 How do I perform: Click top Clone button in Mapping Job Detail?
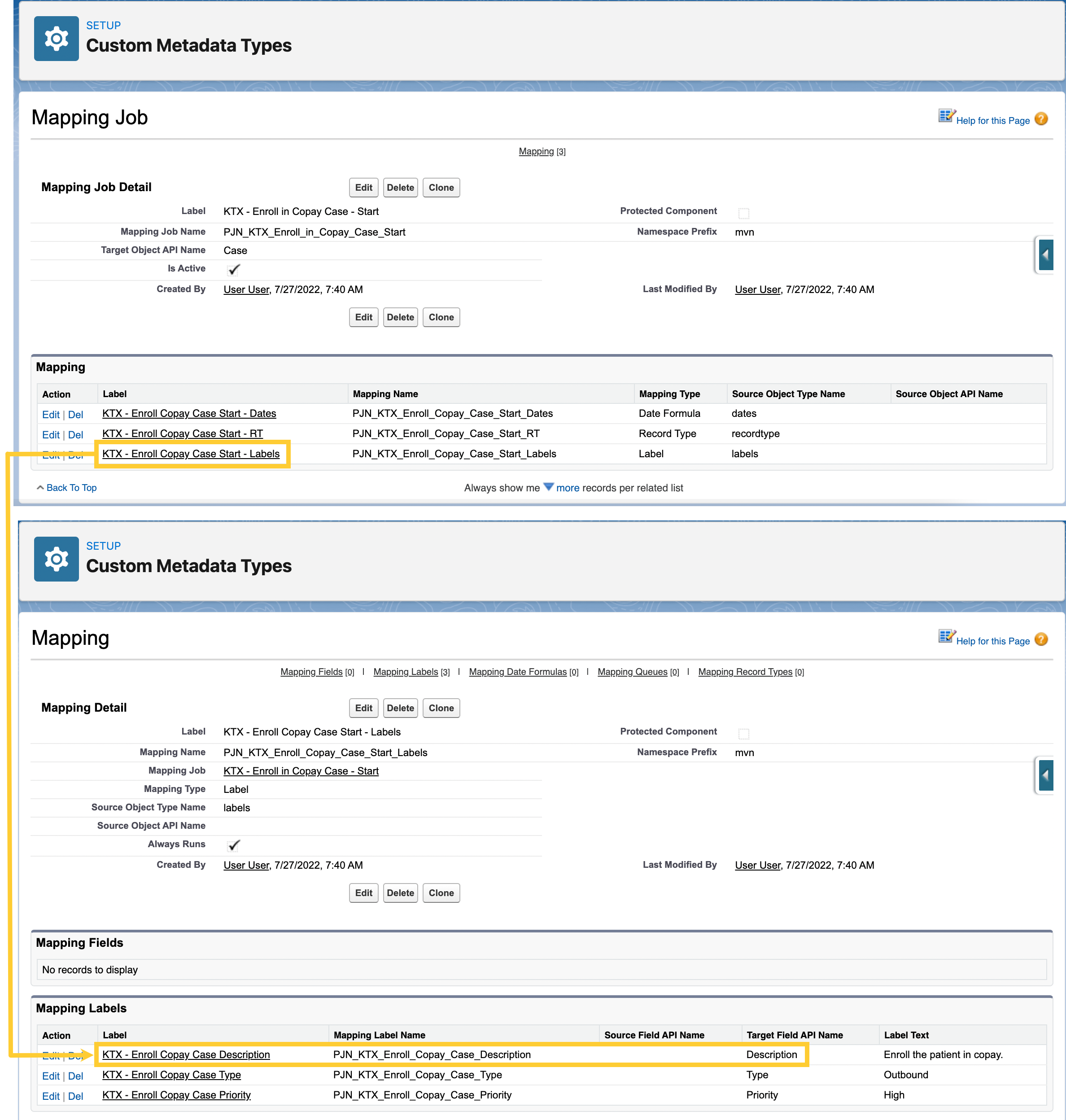coord(441,188)
